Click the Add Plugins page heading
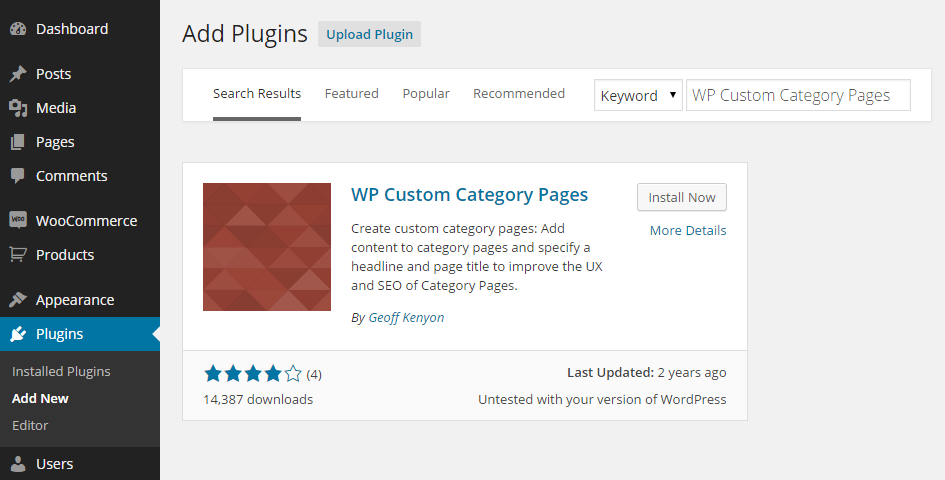945x480 pixels. (x=245, y=34)
